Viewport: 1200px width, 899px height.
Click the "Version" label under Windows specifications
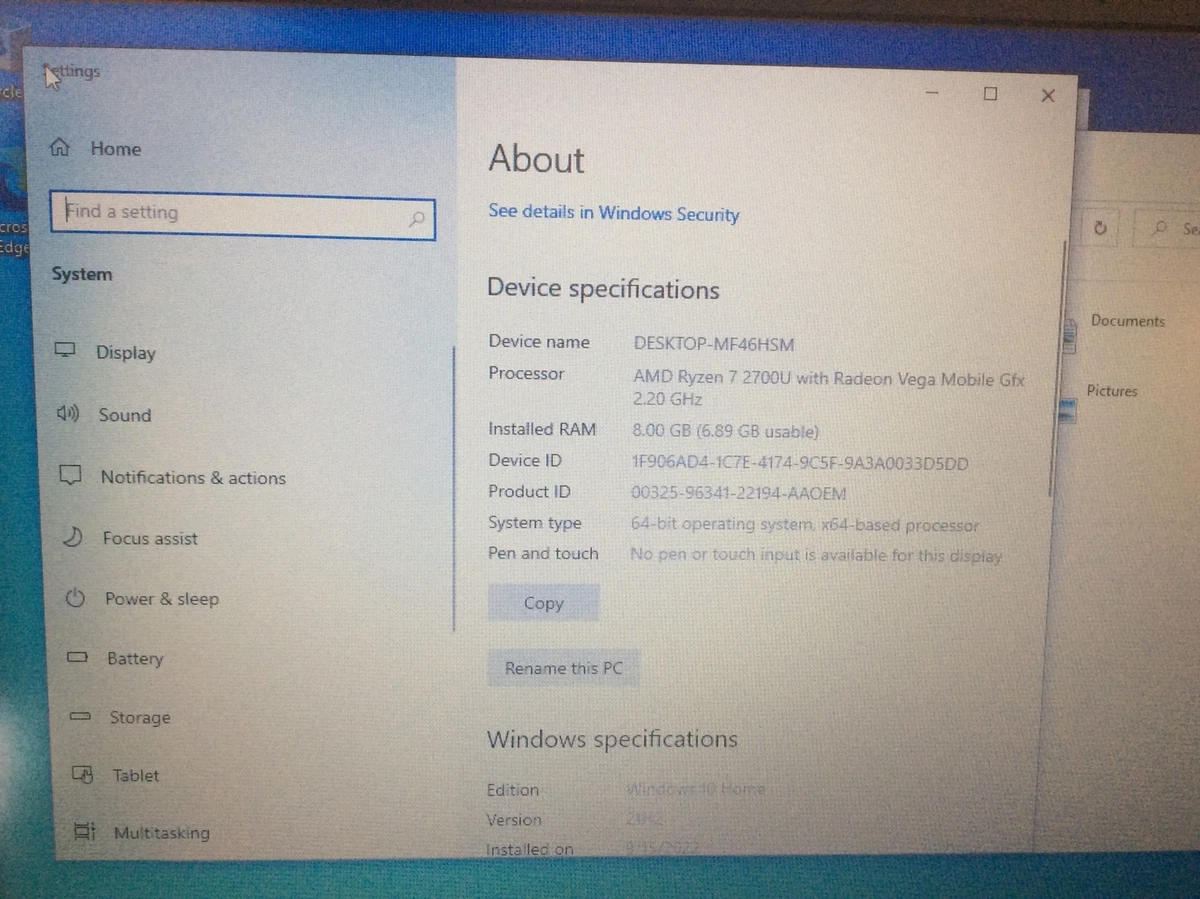(514, 820)
